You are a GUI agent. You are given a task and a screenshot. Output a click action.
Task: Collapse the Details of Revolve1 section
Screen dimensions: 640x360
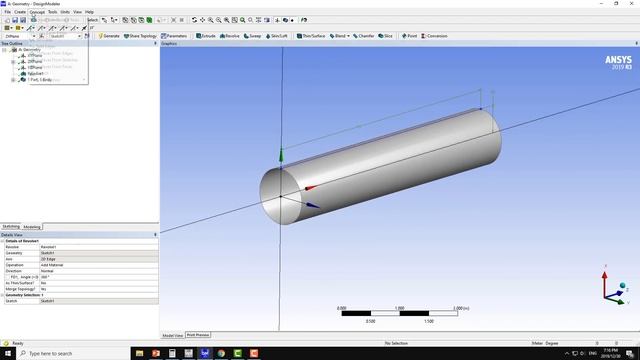point(2,241)
